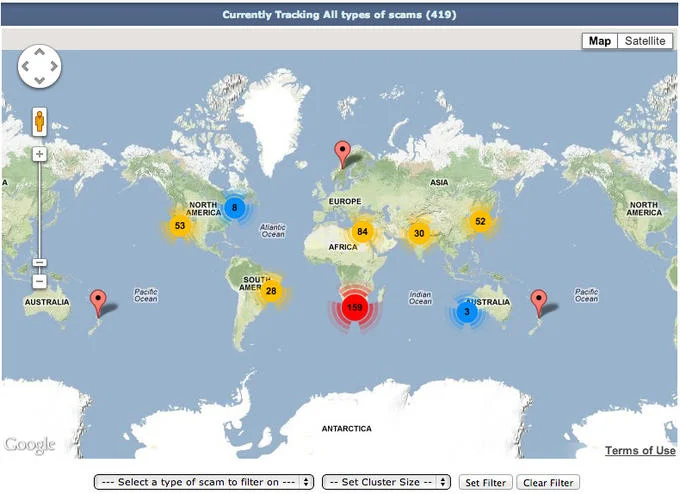Select the orange Street View pegman
This screenshot has width=680, height=494.
pos(39,121)
